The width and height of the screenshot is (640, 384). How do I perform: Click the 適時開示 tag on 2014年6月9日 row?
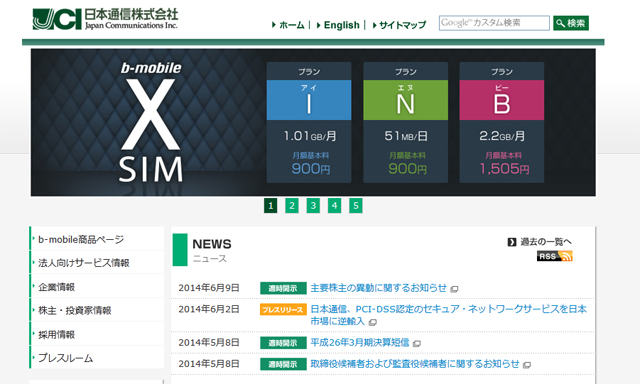[x=283, y=289]
